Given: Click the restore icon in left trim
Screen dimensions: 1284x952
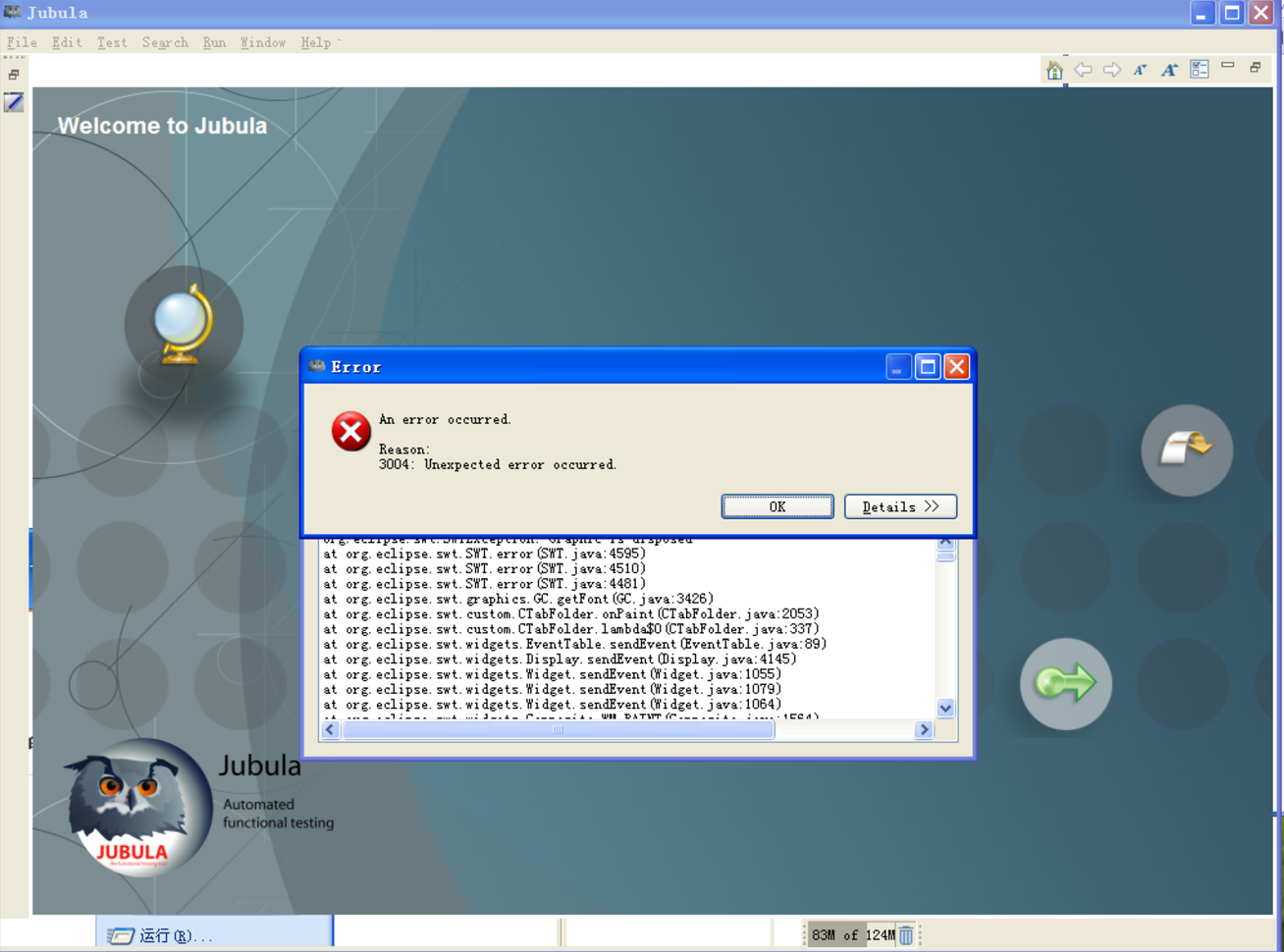Looking at the screenshot, I should (x=14, y=75).
